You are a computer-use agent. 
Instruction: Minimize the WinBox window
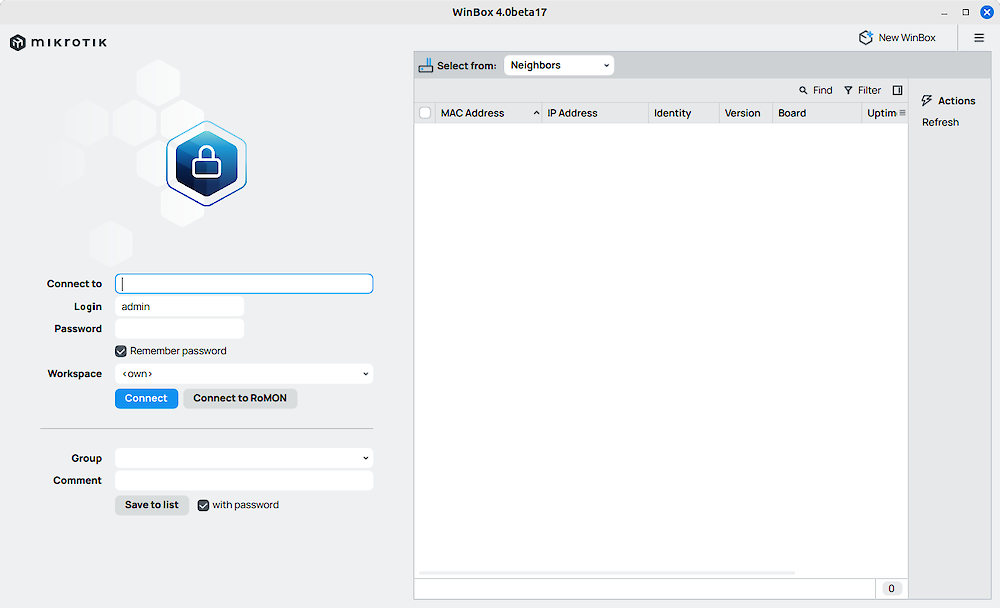coord(945,12)
